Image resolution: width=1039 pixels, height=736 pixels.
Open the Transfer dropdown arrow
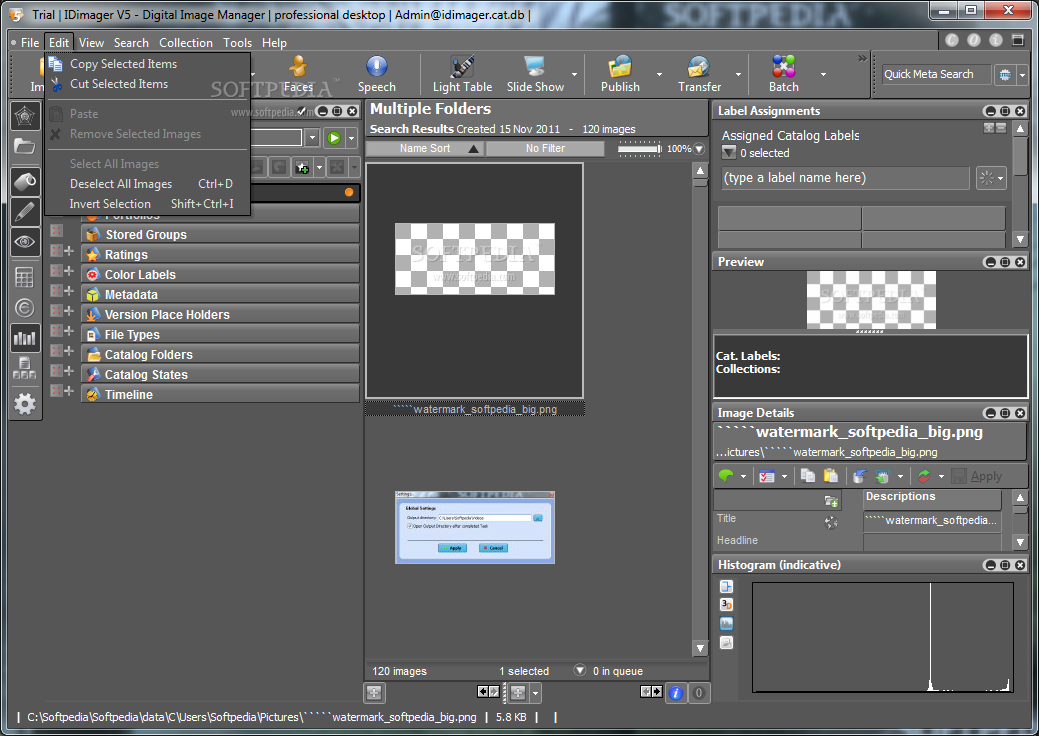738,74
